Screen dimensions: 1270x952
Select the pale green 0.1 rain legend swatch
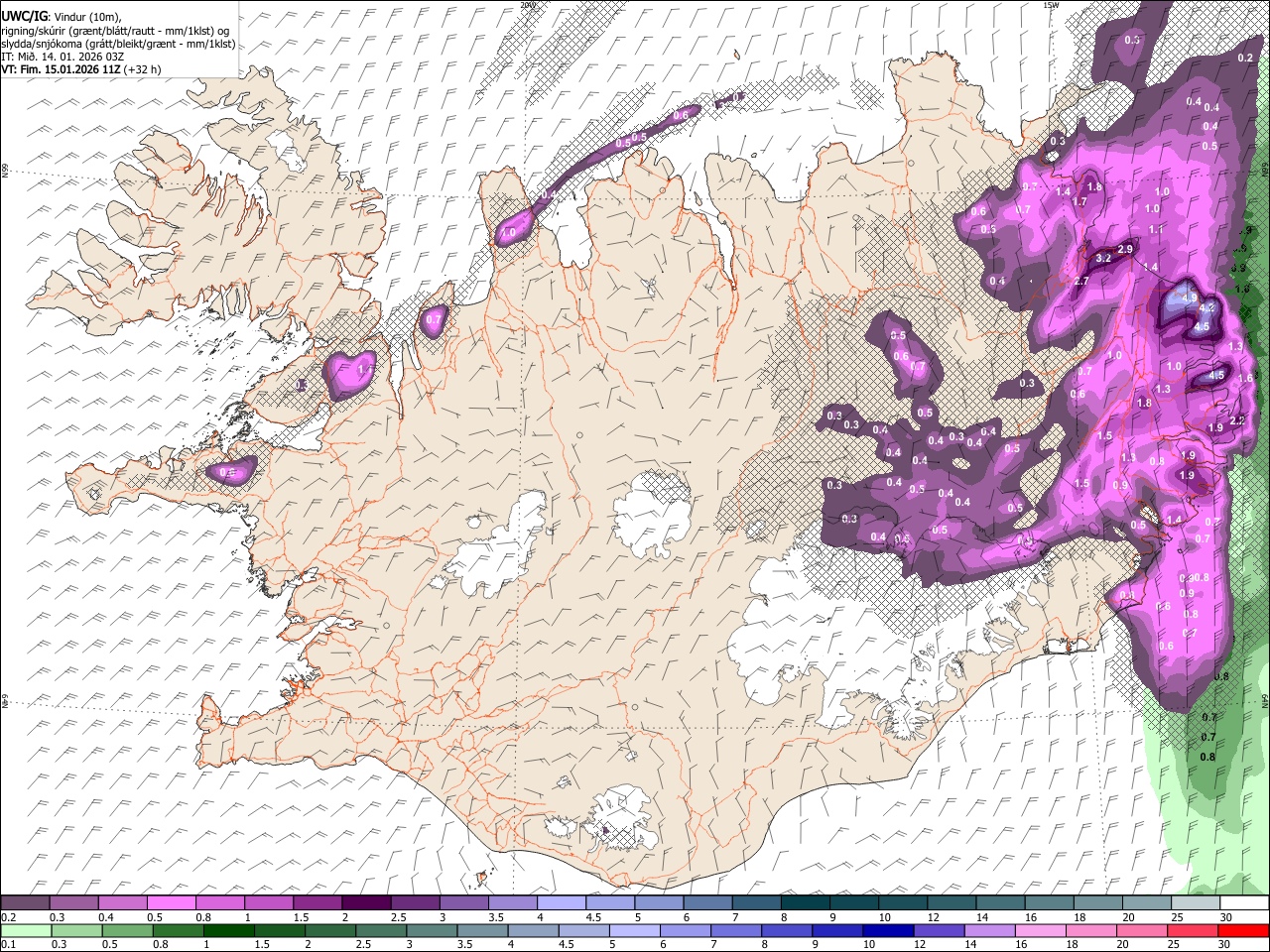[x=25, y=931]
